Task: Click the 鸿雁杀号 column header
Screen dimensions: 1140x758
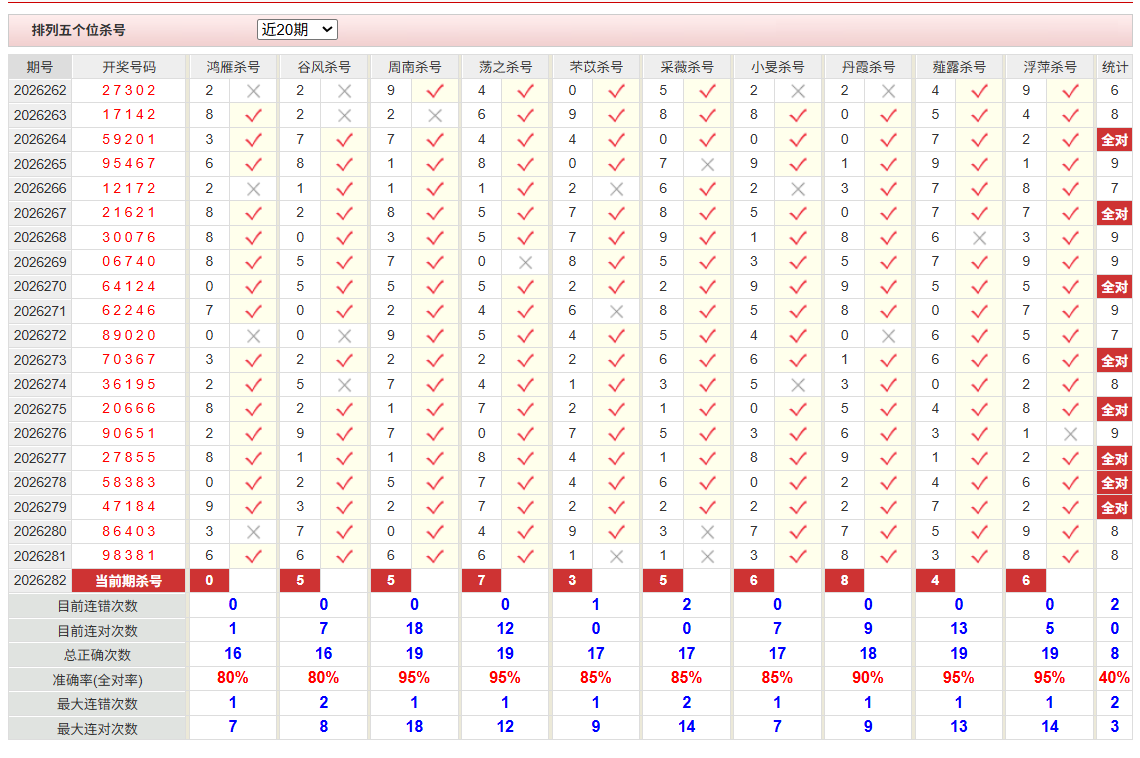Action: tap(233, 67)
